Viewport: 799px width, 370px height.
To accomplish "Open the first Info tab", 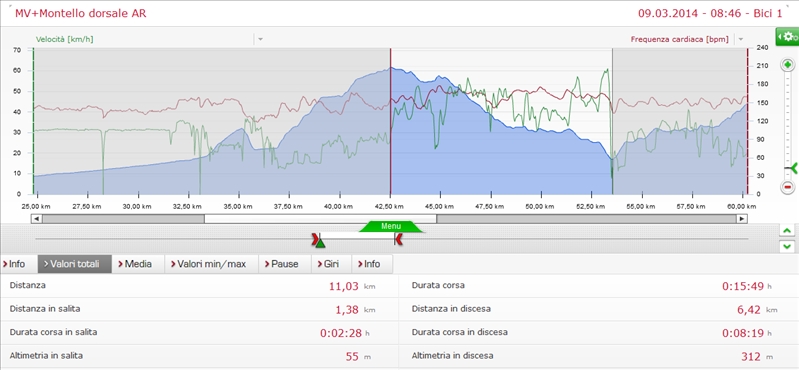I will [x=14, y=264].
